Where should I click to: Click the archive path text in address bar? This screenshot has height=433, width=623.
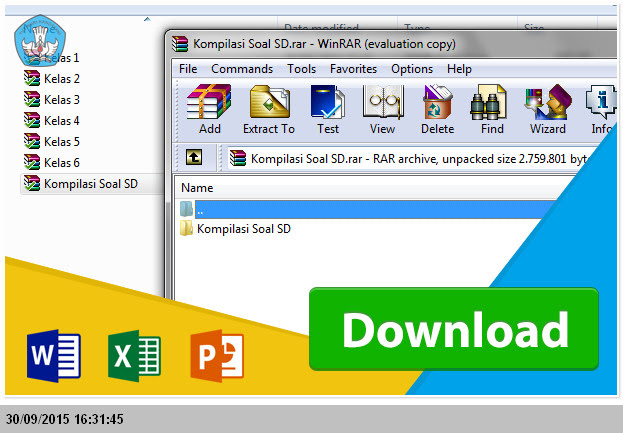click(419, 159)
